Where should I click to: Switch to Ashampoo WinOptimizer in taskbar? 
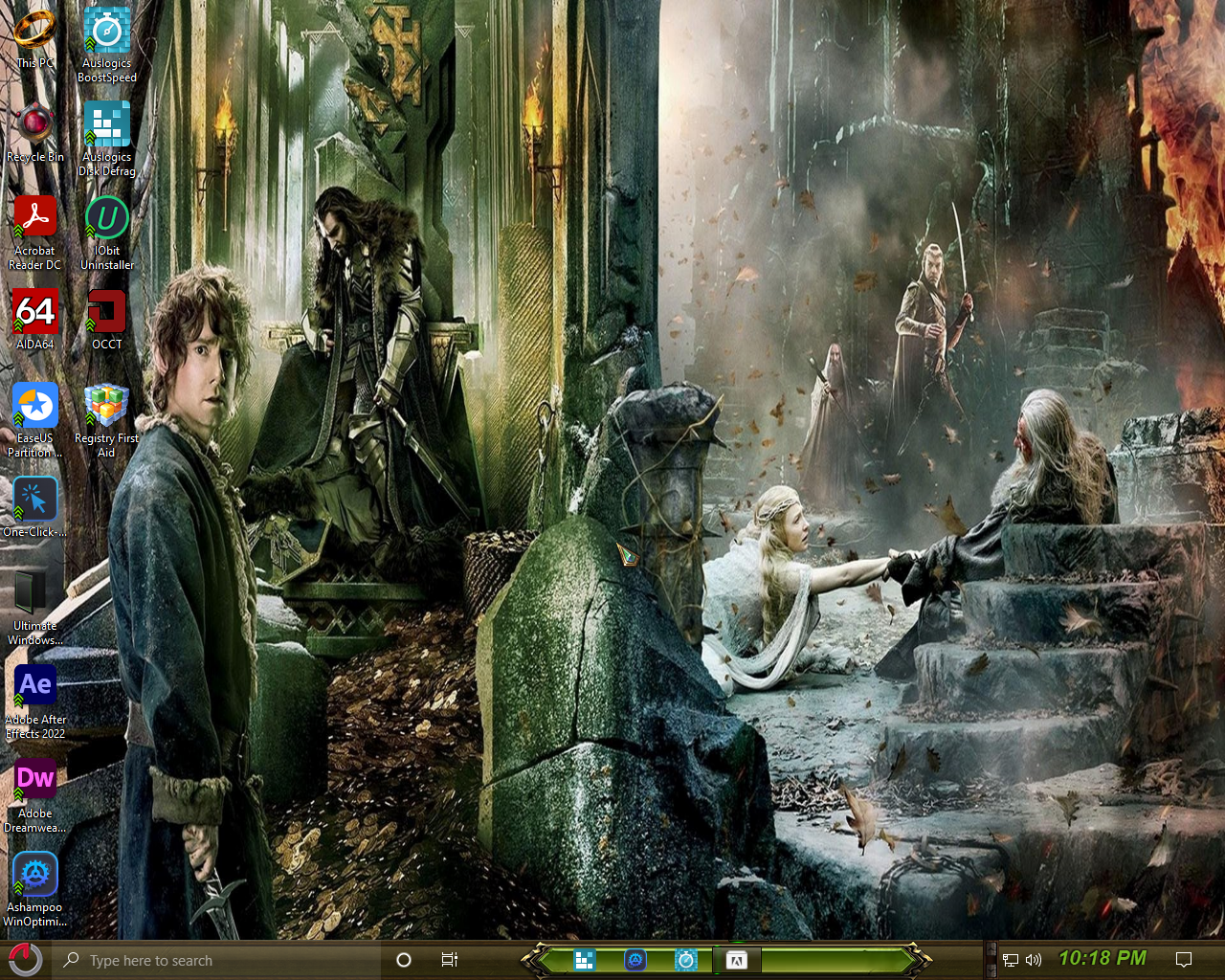[635, 960]
